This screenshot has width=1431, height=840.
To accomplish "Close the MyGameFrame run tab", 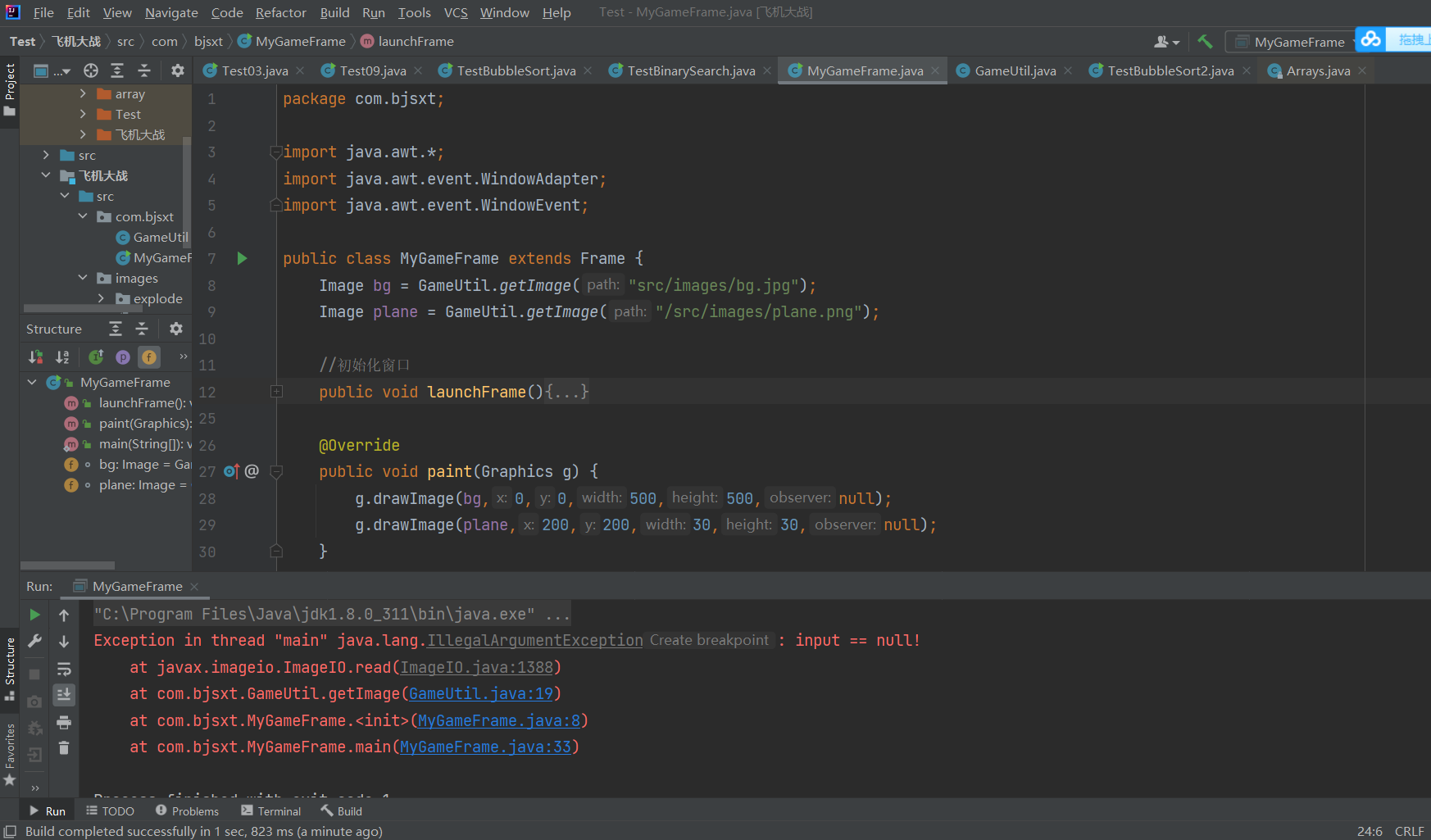I will [x=194, y=586].
